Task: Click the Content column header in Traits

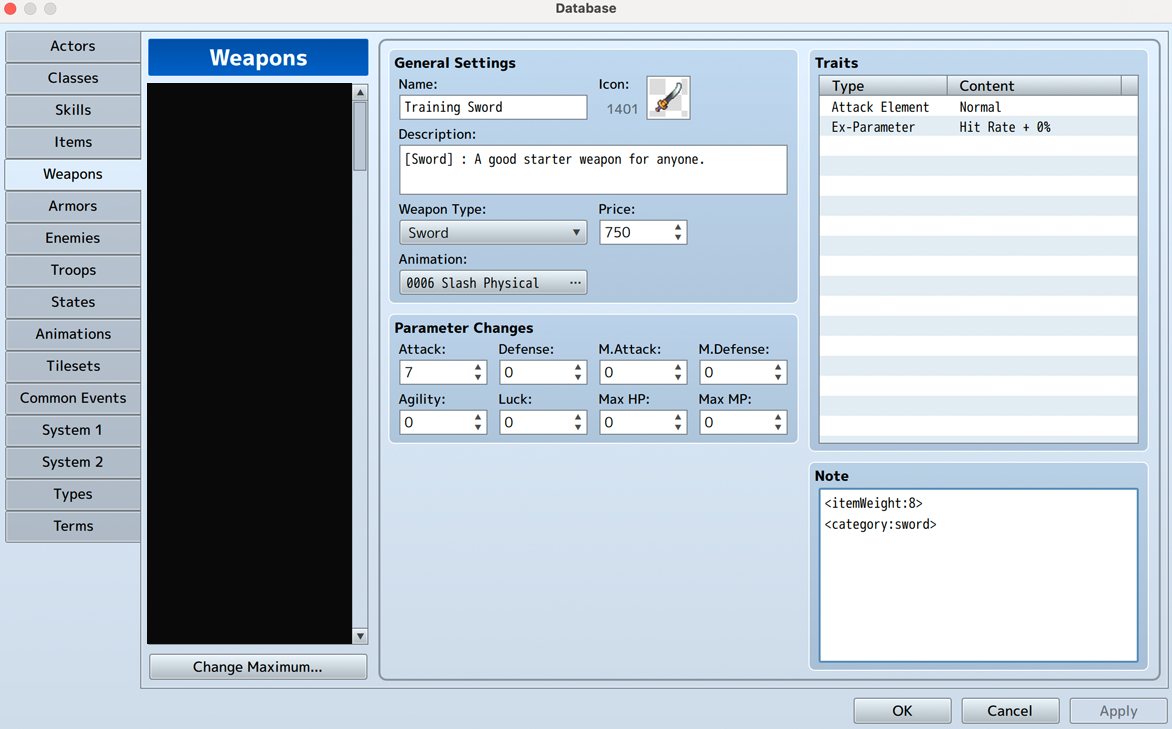Action: tap(1034, 86)
